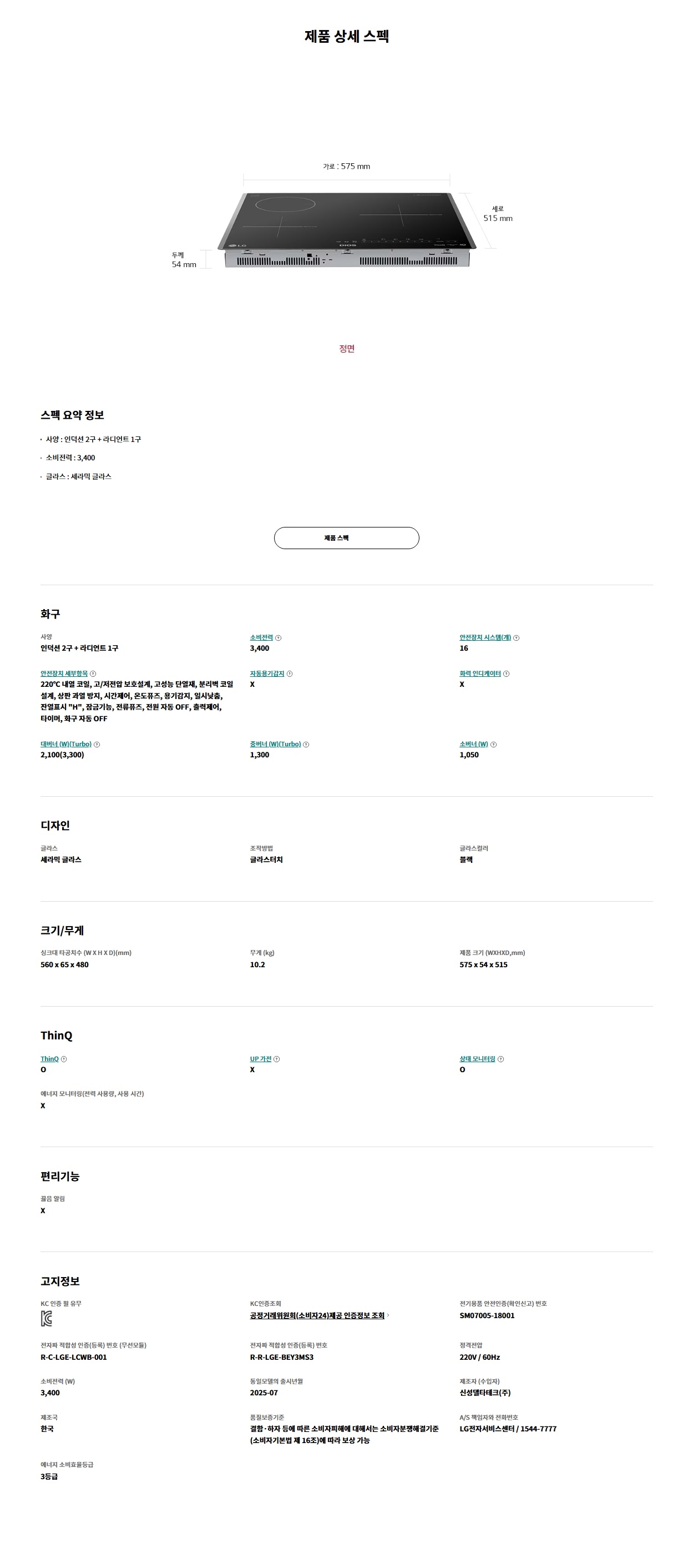693x1568 pixels.
Task: Click the chevron after the 인증정보 조회 link
Action: click(x=388, y=1315)
